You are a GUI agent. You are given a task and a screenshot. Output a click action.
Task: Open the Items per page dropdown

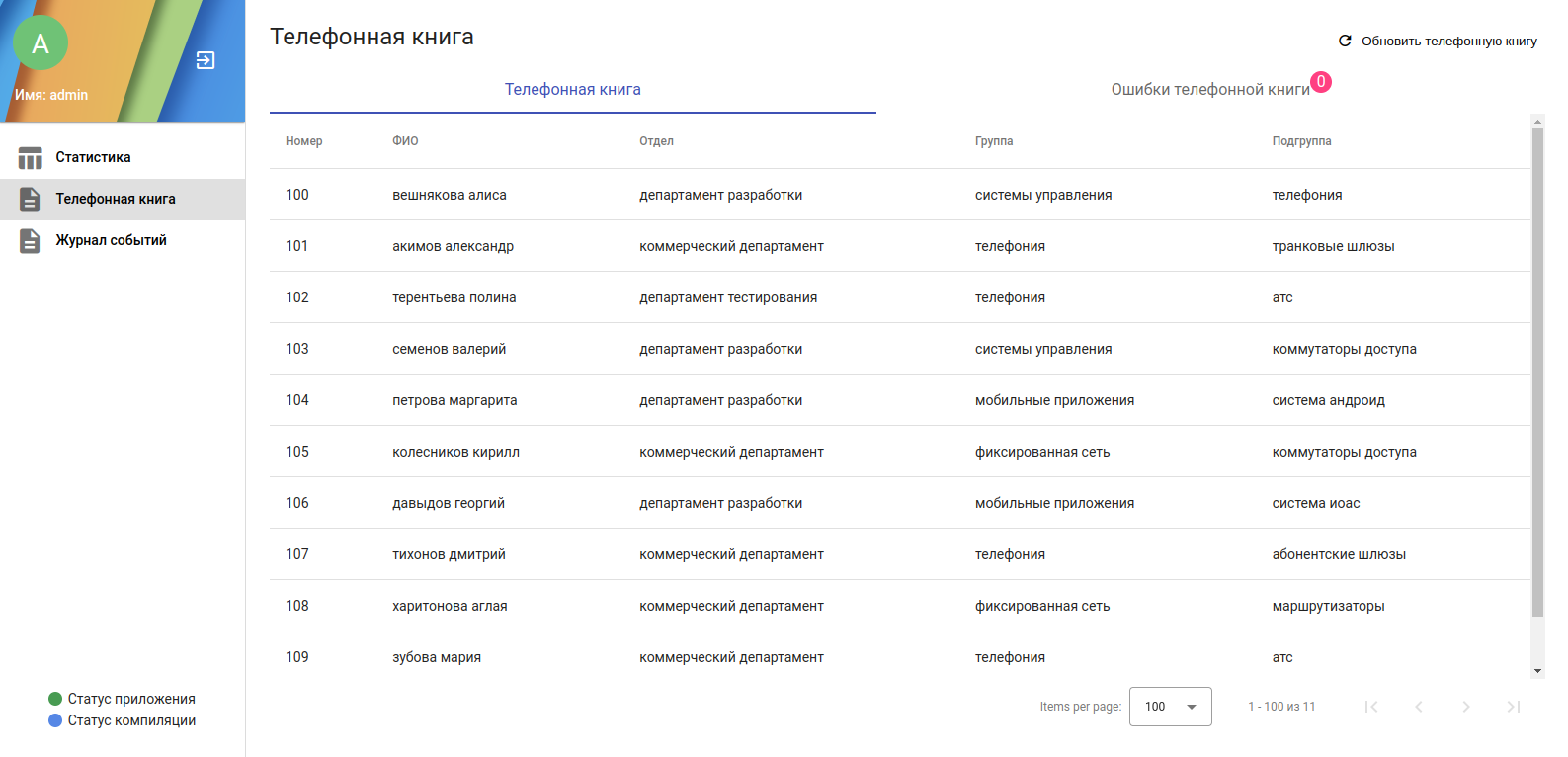point(1170,707)
